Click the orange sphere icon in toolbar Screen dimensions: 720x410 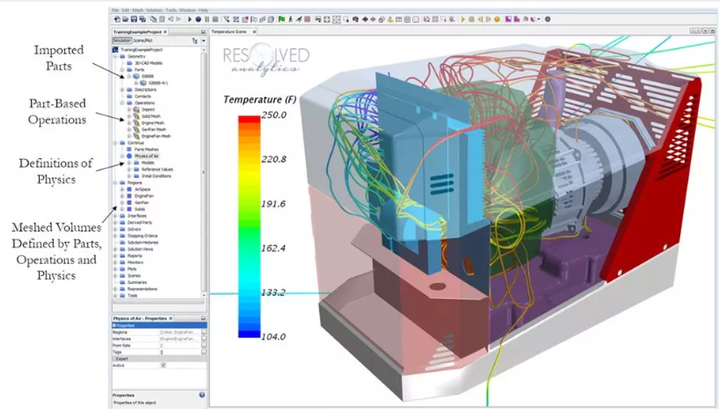[497, 19]
